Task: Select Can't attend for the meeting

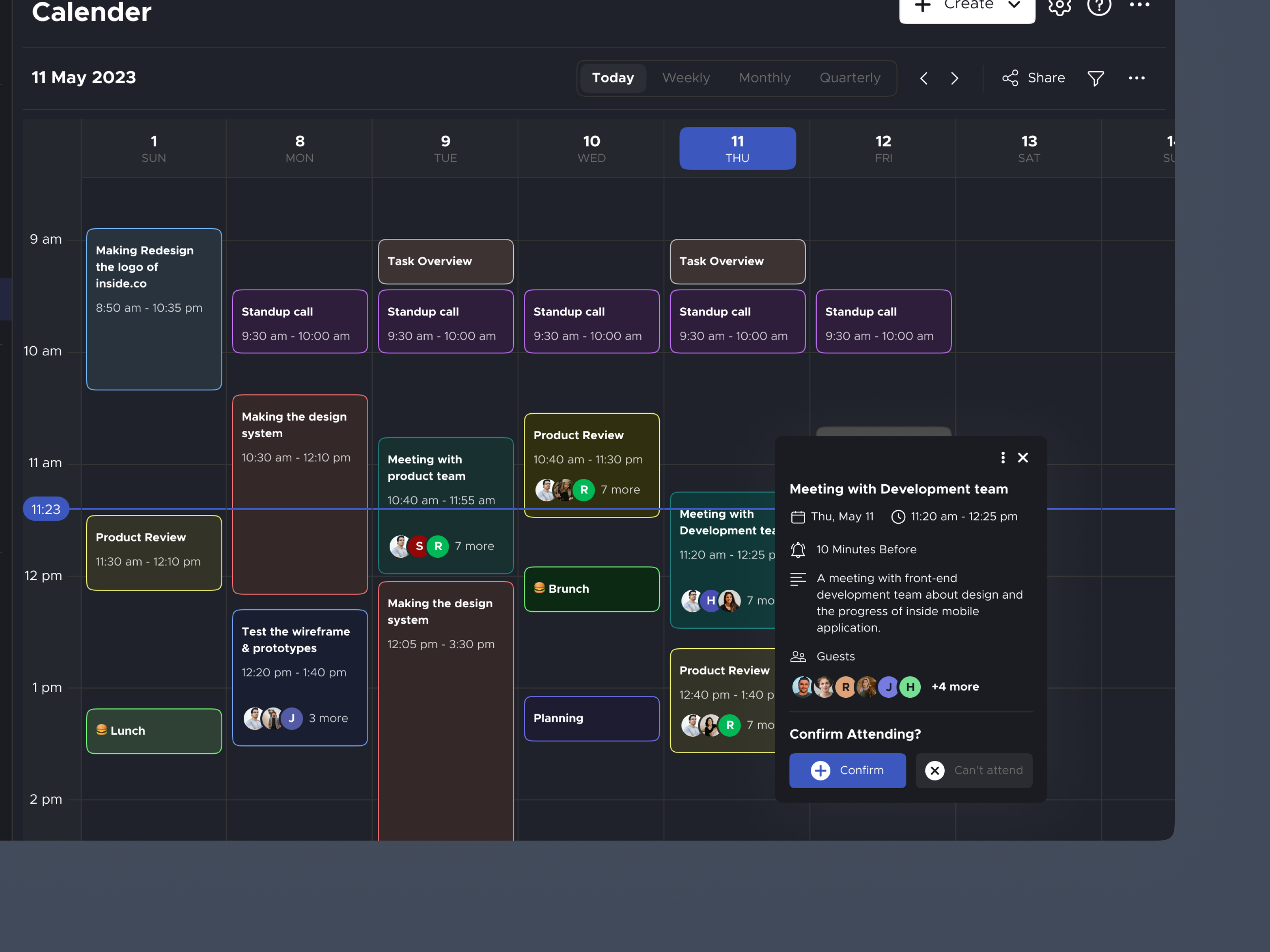Action: [x=974, y=770]
